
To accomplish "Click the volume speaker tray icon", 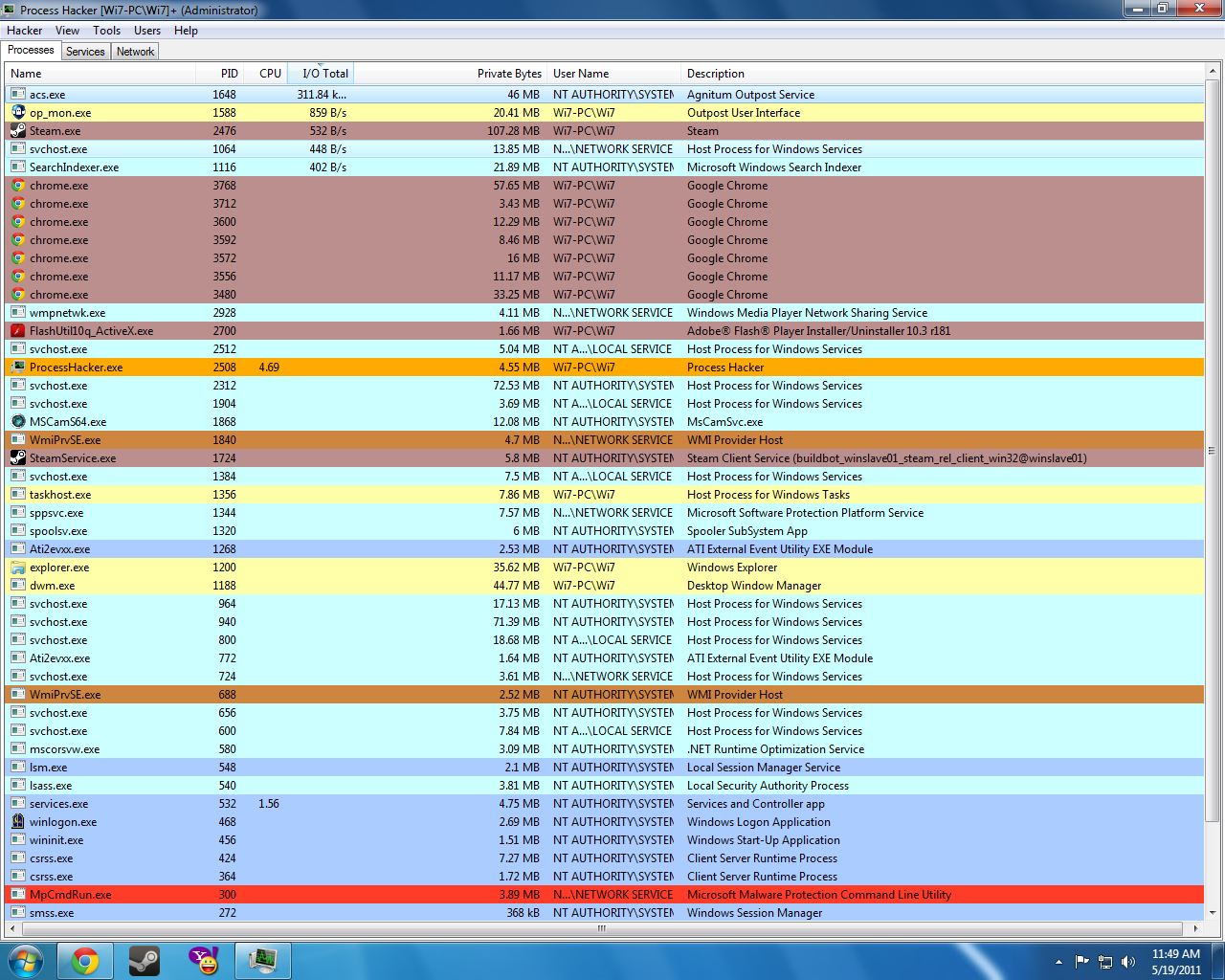I will pyautogui.click(x=1128, y=961).
